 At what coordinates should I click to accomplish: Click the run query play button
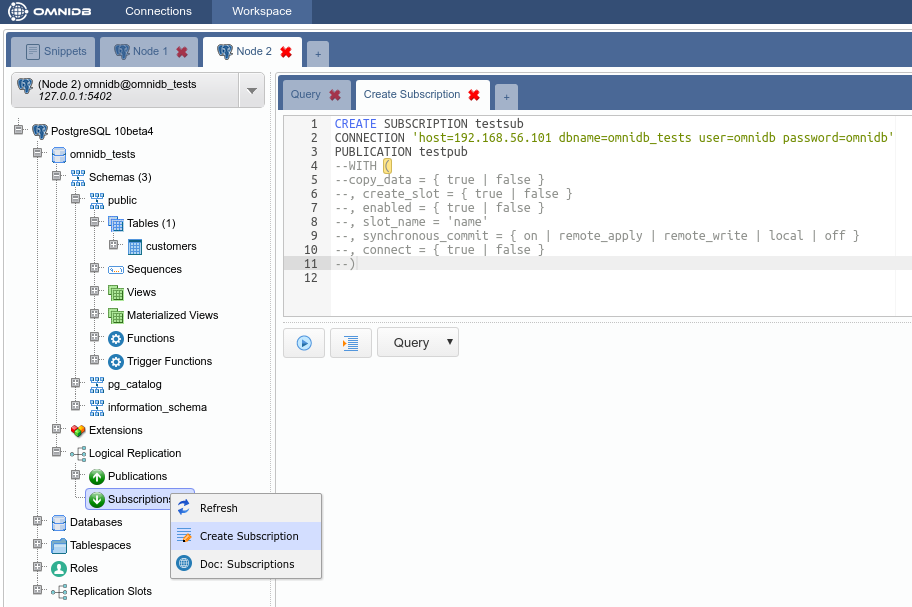point(304,343)
